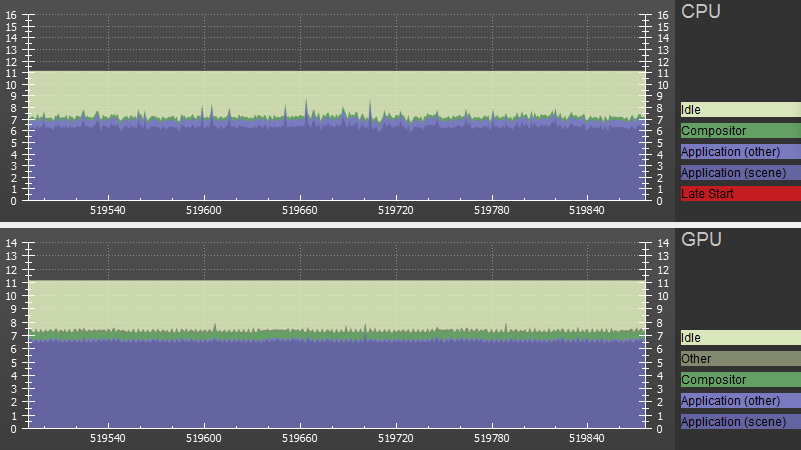This screenshot has height=450, width=801.
Task: Click the Idle legend entry in CPU panel
Action: pyautogui.click(x=739, y=110)
